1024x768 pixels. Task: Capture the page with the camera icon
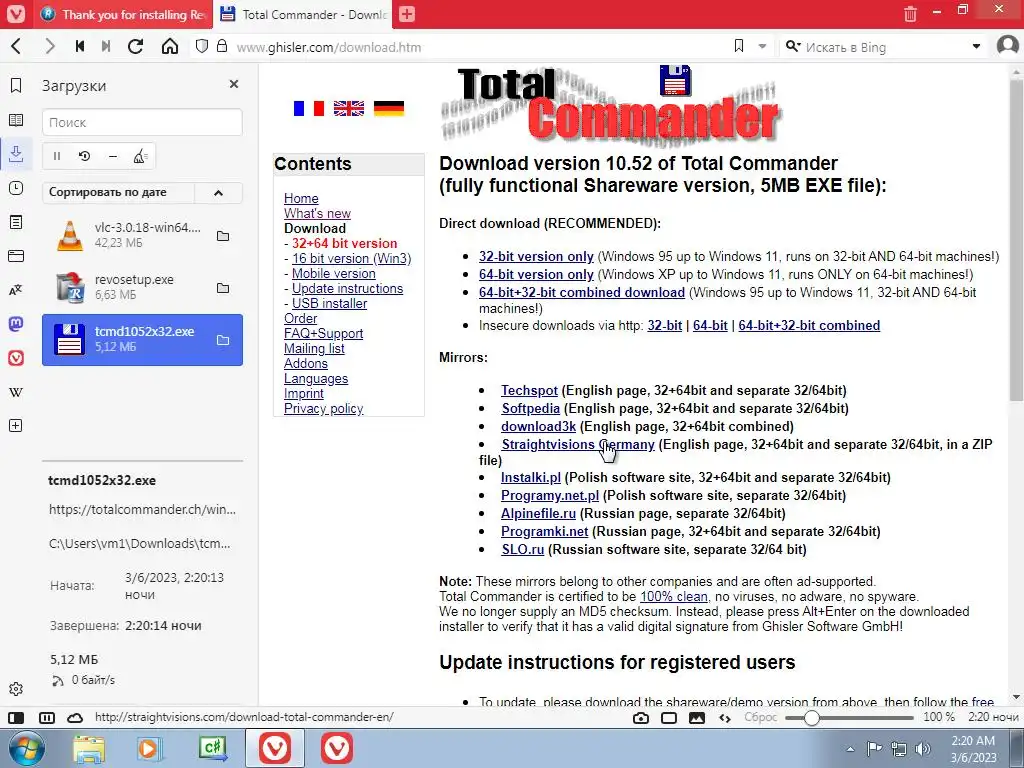click(x=641, y=718)
